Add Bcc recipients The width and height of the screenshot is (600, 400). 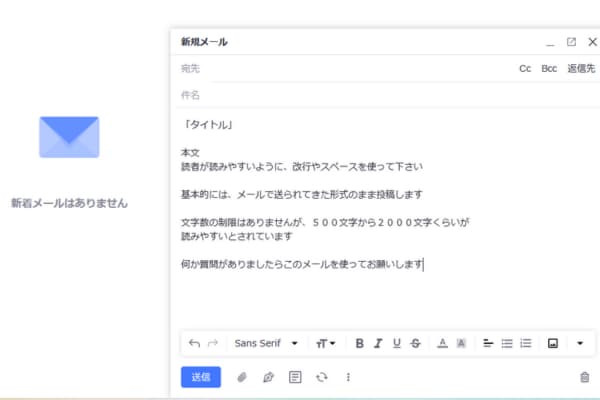tap(549, 68)
